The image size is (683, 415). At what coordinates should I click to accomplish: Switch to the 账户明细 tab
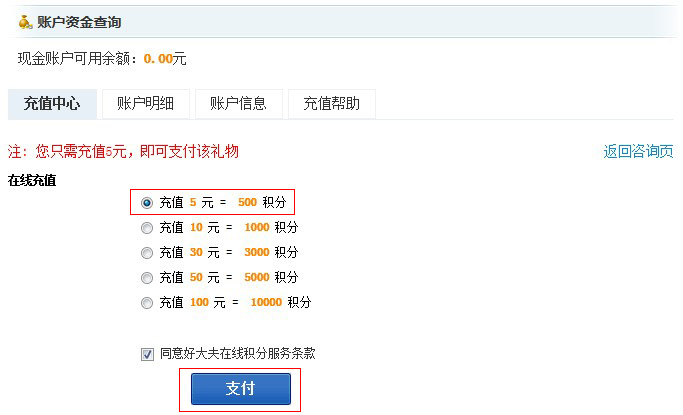coord(146,104)
